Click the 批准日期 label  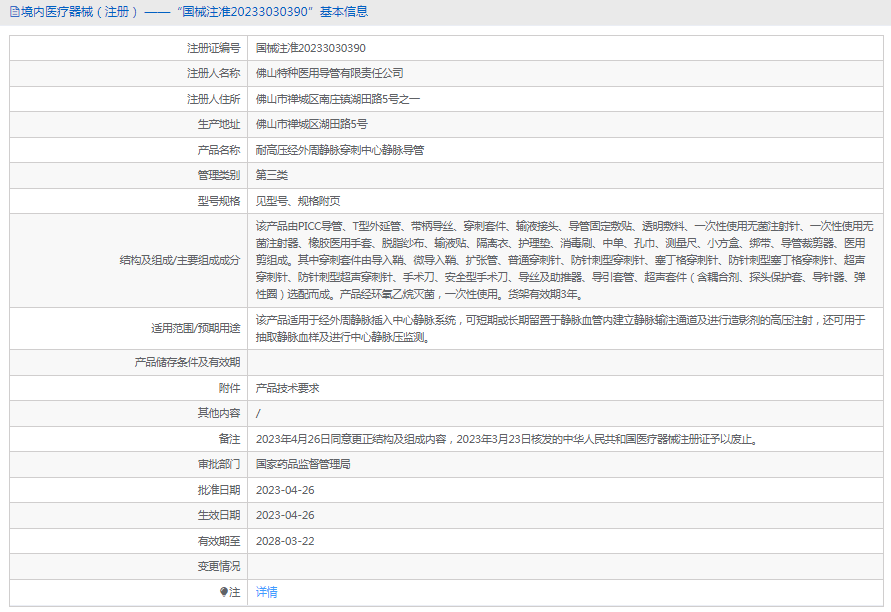(219, 490)
